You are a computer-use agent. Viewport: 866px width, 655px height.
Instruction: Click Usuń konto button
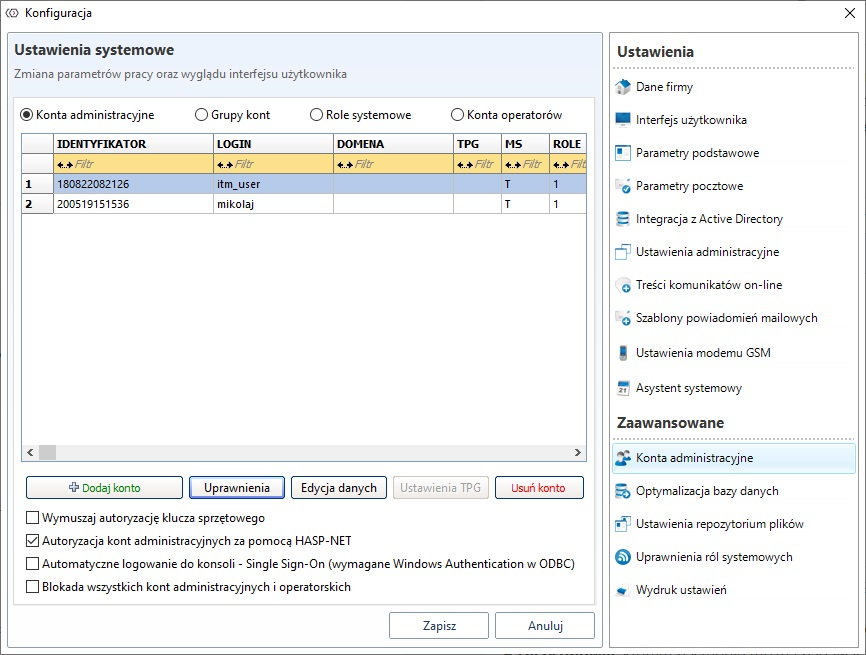(x=539, y=488)
